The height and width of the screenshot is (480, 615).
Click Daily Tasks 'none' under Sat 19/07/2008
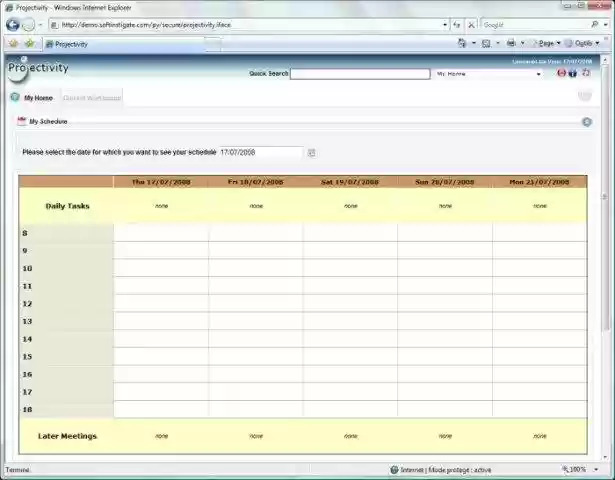click(x=351, y=206)
